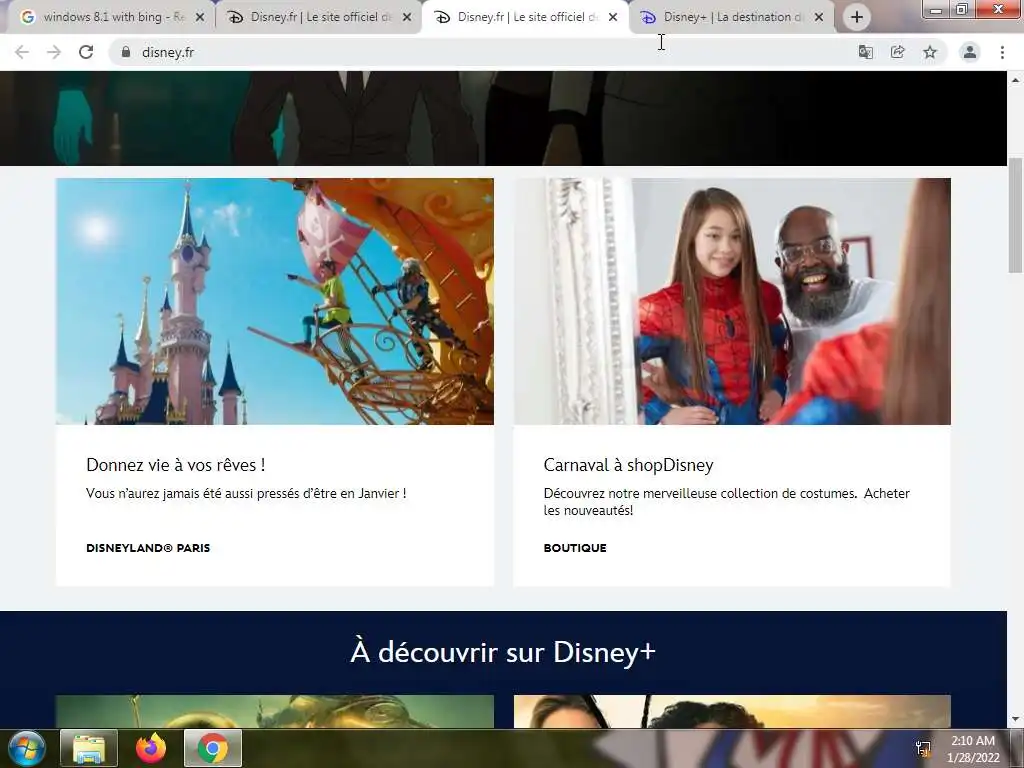The width and height of the screenshot is (1024, 768).
Task: Open taskbar clock showing 2:10 AM
Action: click(x=973, y=749)
